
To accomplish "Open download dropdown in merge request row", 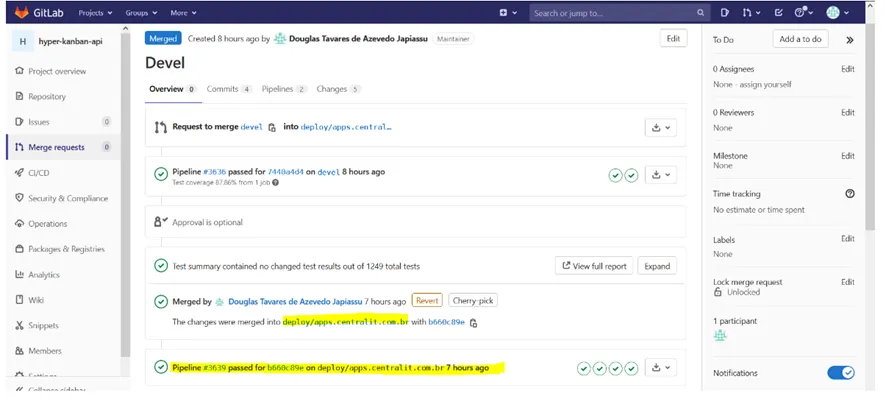I will click(x=661, y=128).
